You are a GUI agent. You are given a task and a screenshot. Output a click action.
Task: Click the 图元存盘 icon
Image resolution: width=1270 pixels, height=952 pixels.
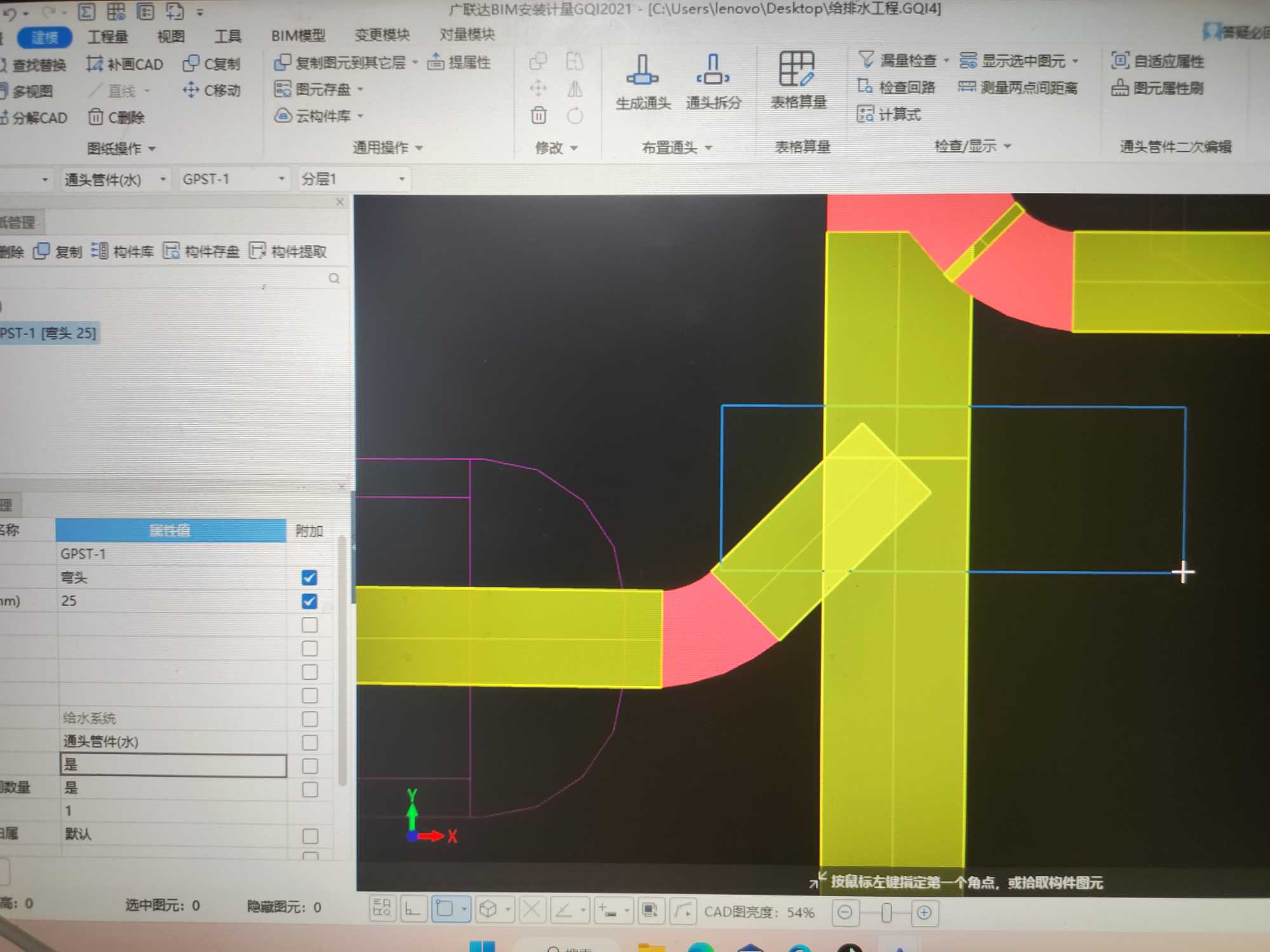pos(282,89)
